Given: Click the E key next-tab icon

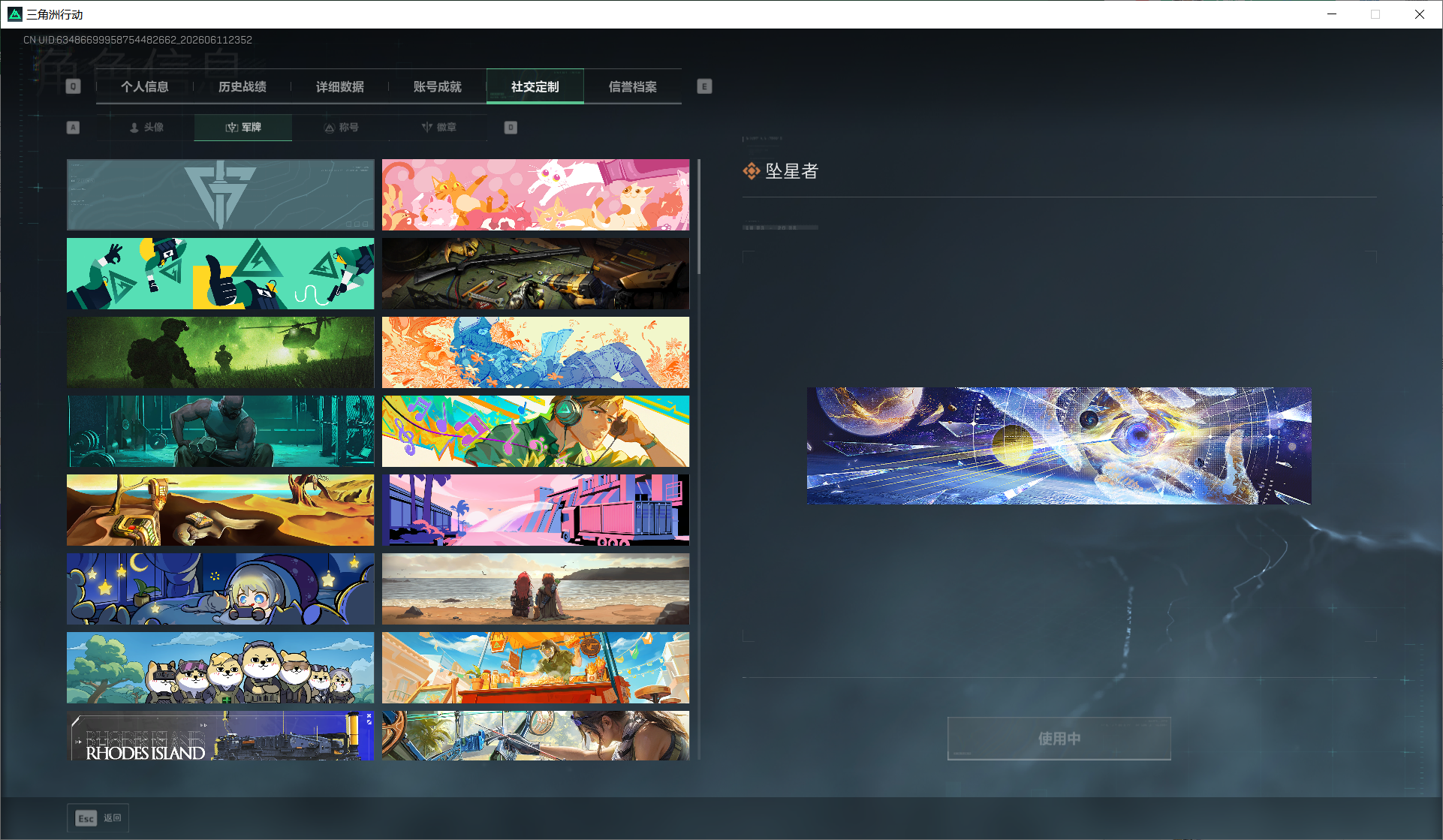Looking at the screenshot, I should pyautogui.click(x=704, y=86).
